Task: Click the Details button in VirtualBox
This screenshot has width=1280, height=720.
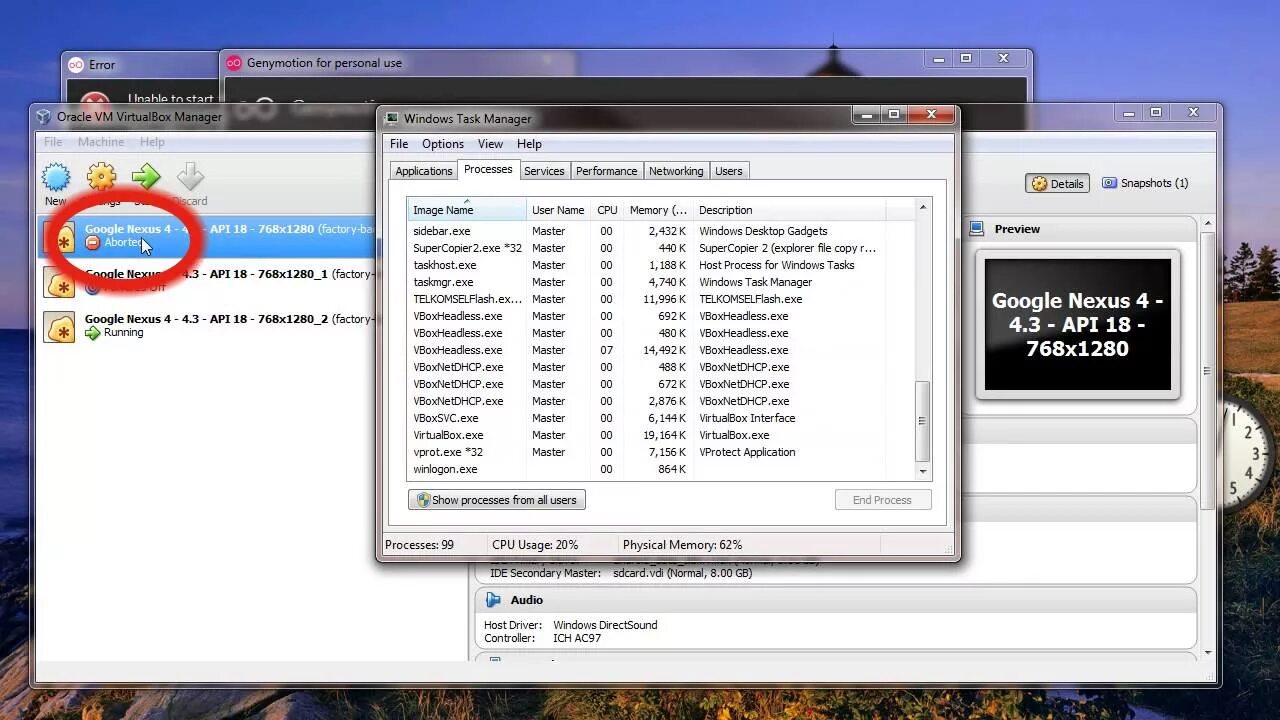Action: 1058,183
